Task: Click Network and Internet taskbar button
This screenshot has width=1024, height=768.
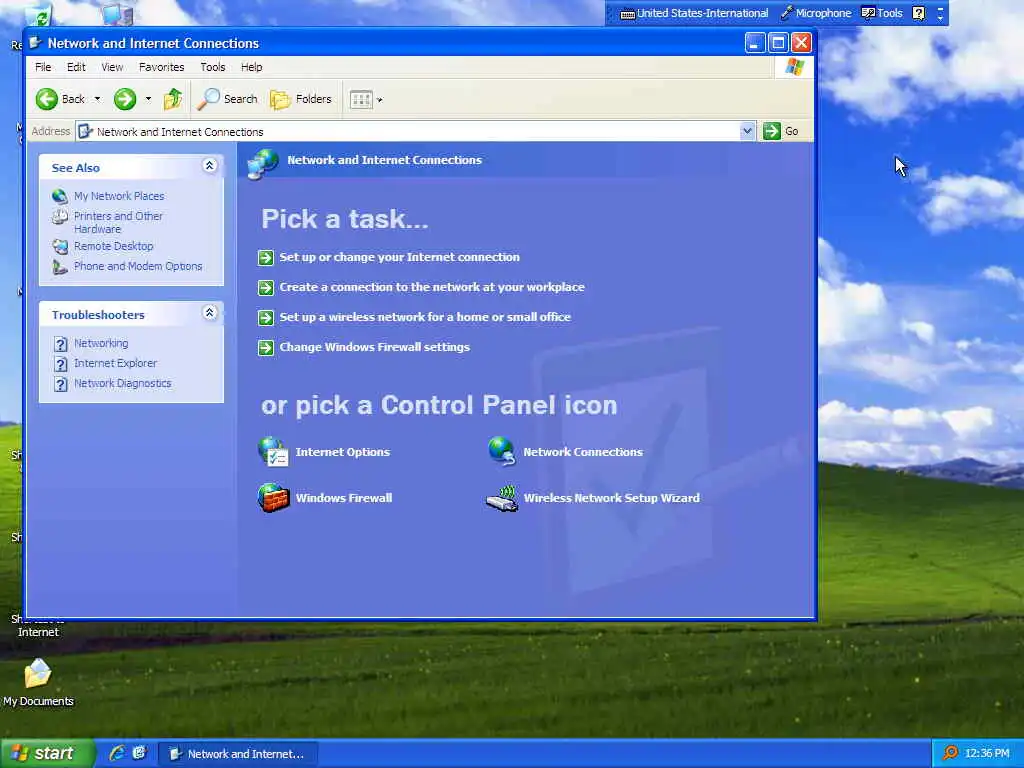Action: (x=238, y=754)
